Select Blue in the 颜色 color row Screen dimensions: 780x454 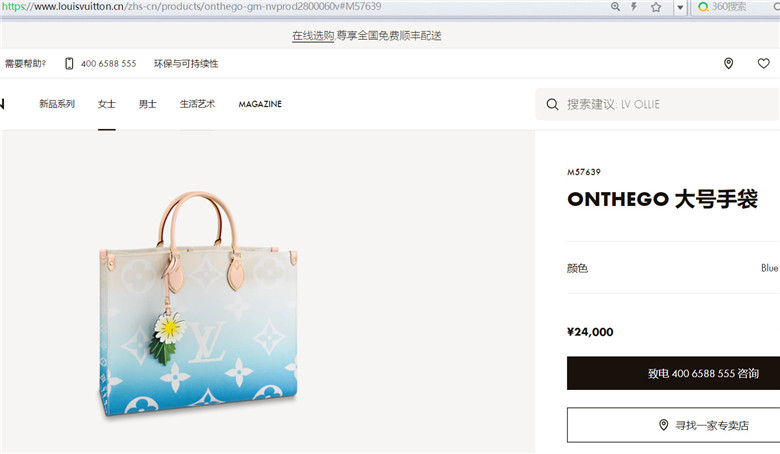(769, 268)
